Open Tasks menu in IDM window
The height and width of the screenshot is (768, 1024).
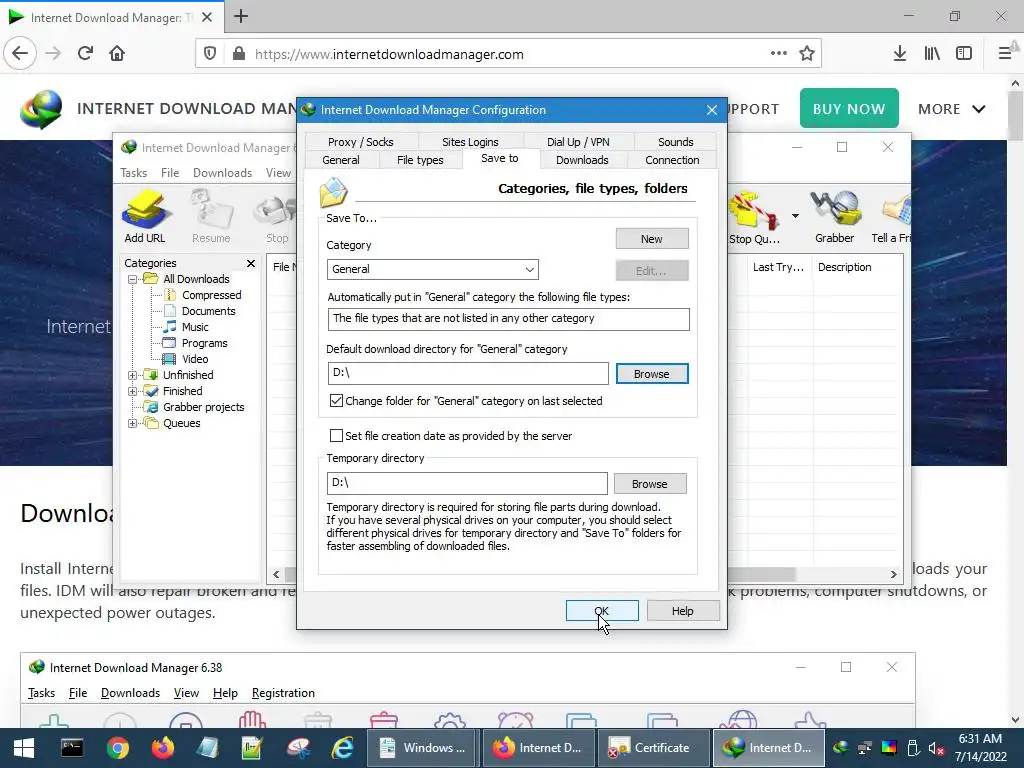tap(133, 172)
